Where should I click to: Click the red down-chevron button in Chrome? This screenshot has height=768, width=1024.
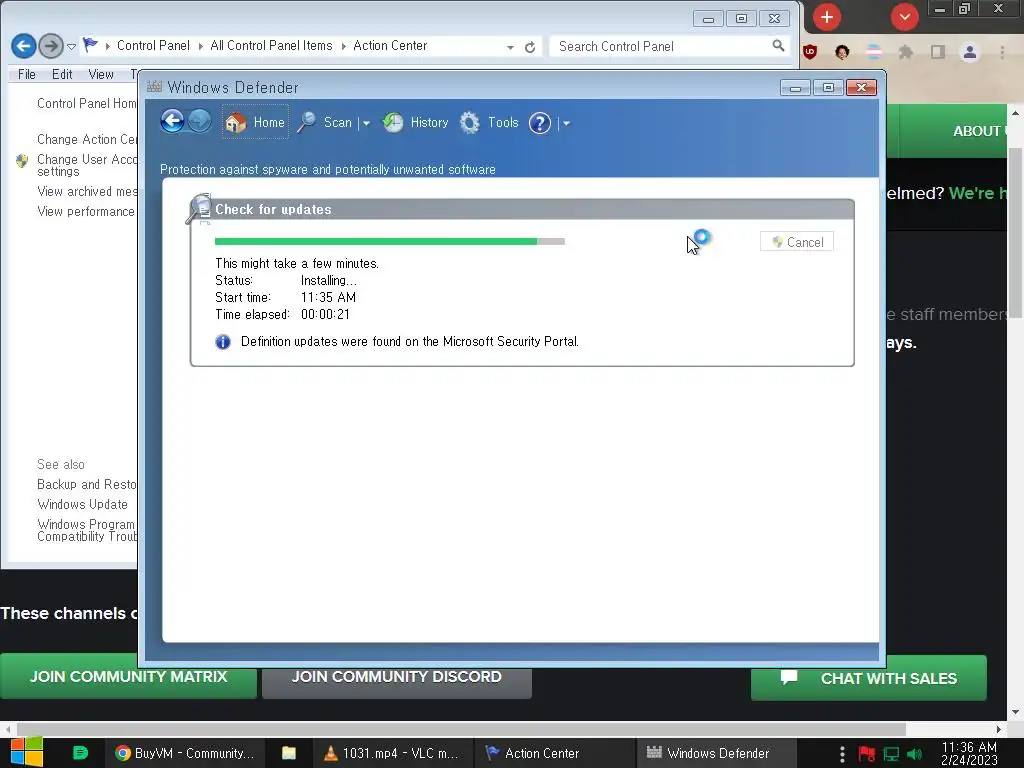(904, 17)
